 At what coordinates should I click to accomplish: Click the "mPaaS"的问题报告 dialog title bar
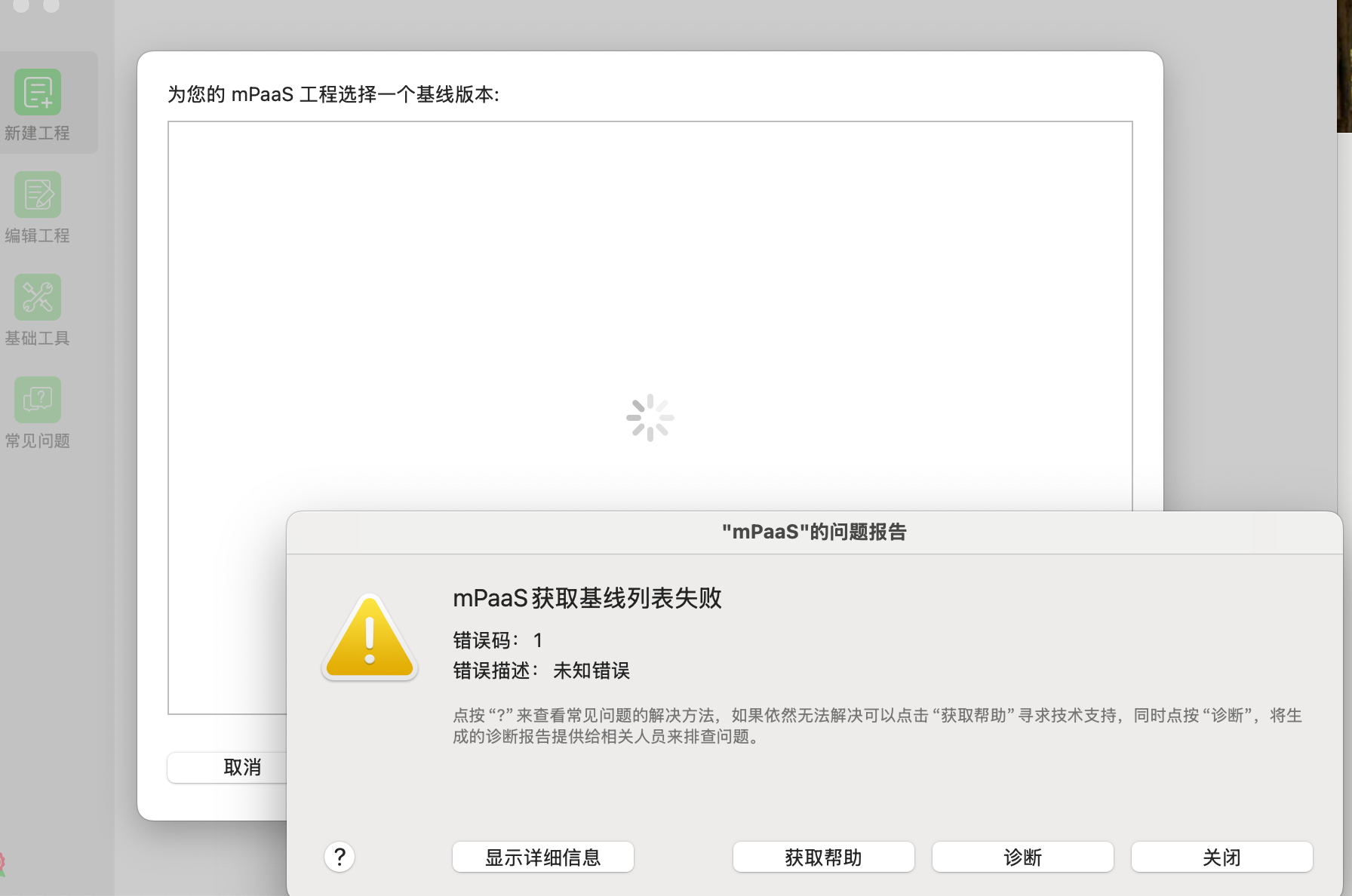tap(814, 532)
